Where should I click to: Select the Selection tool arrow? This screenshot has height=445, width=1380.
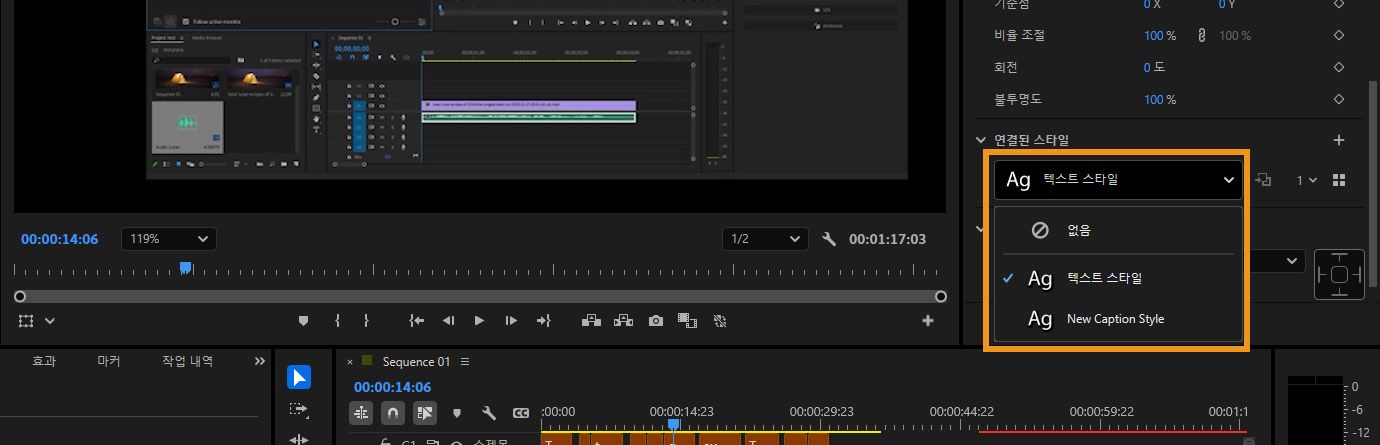[x=299, y=377]
